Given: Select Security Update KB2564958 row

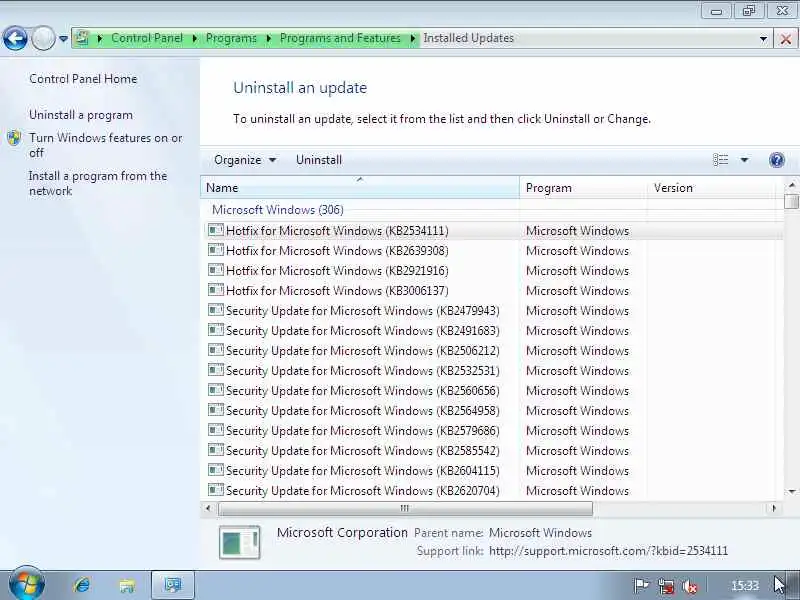Looking at the screenshot, I should tap(492, 410).
